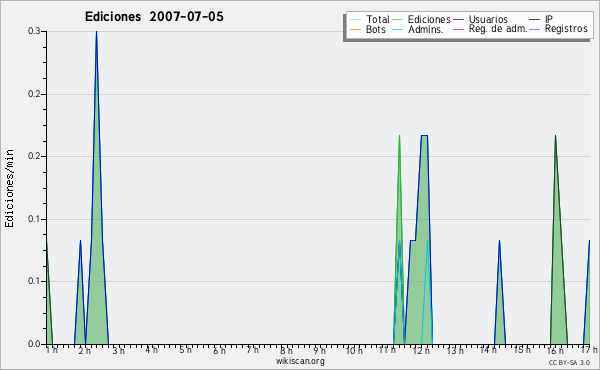Click the '2 h' x-axis tick label

[84, 351]
